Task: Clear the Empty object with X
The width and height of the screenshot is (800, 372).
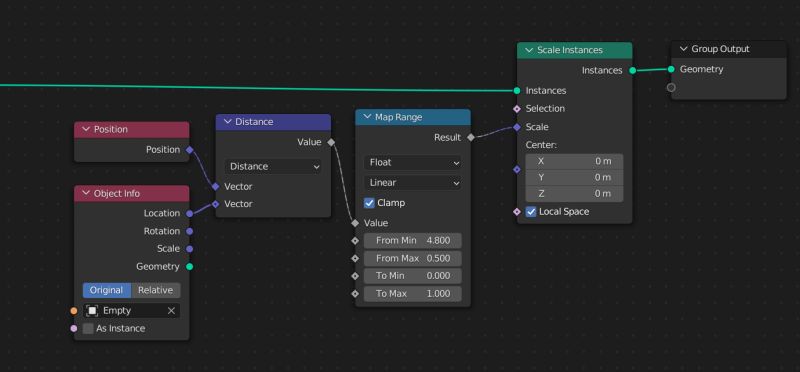Action: (x=171, y=311)
